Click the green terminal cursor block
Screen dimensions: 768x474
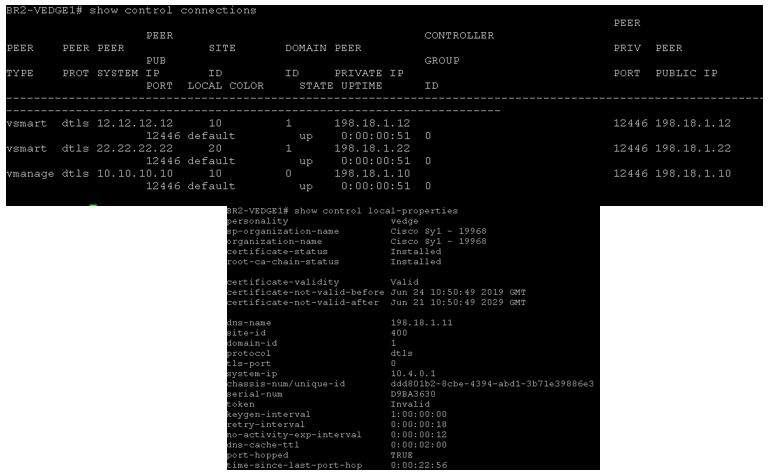[x=93, y=205]
